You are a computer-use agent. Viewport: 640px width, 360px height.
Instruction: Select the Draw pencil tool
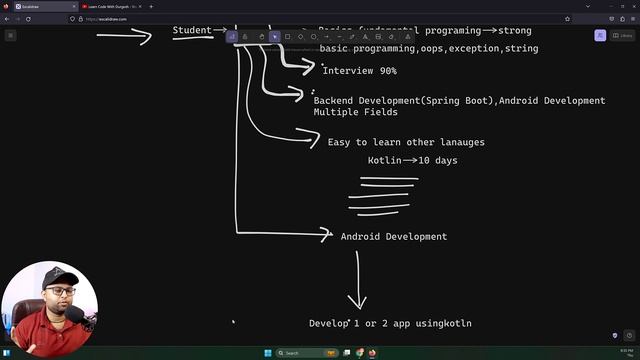point(352,37)
